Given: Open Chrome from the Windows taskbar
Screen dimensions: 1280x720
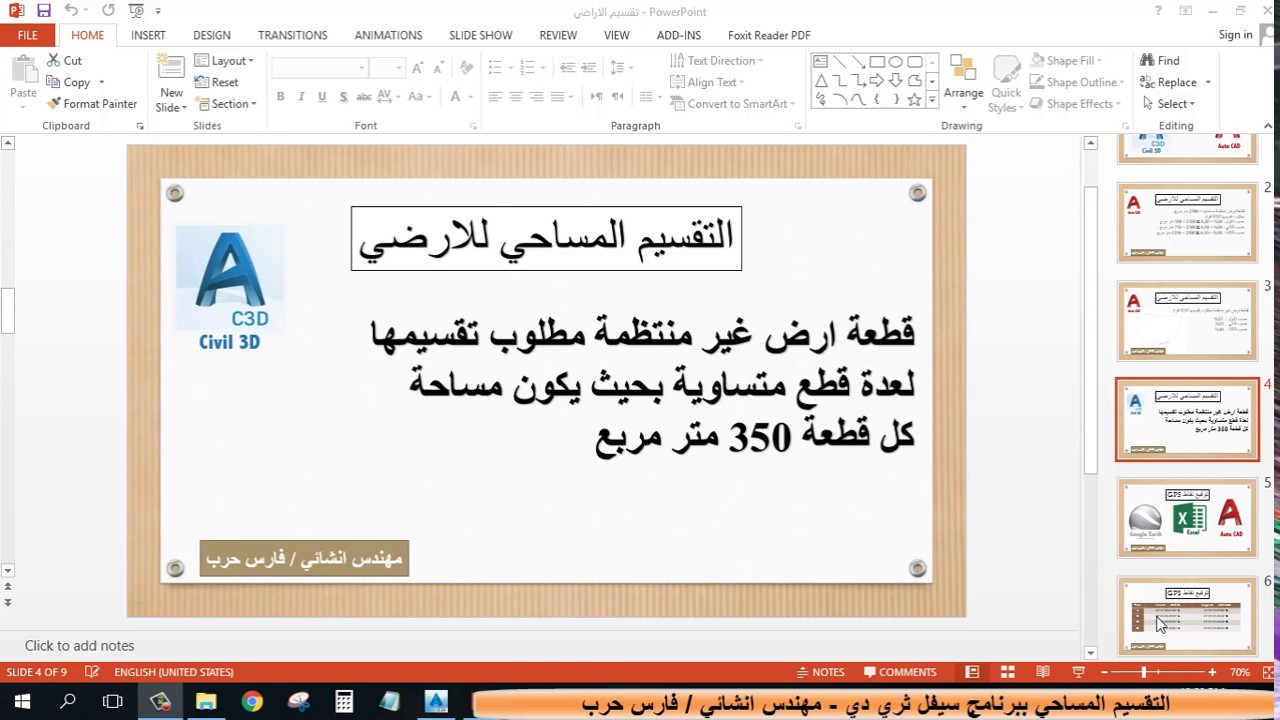Looking at the screenshot, I should [x=251, y=702].
